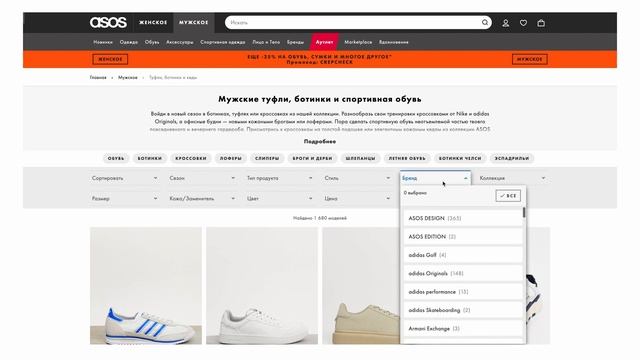Select the ЛЕТНЯЯ ОБУВЬ pill
The height and width of the screenshot is (360, 640).
[407, 158]
